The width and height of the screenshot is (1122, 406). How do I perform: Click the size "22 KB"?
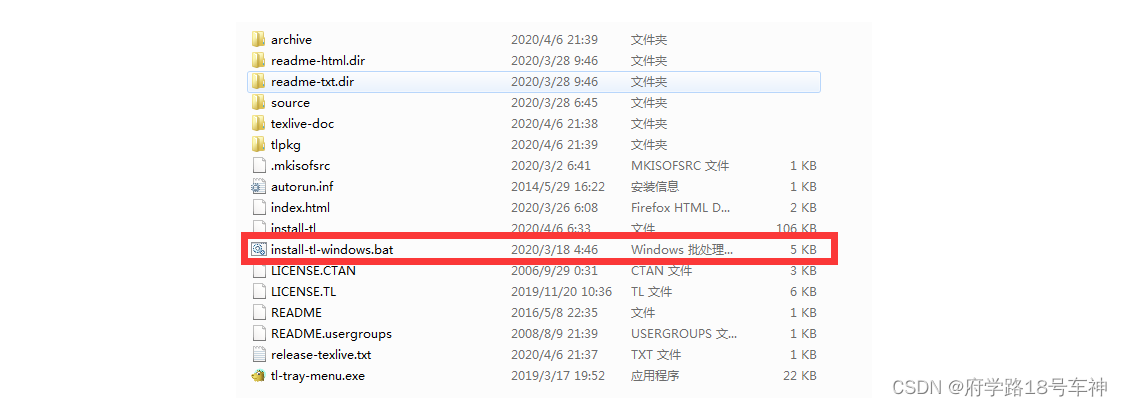pos(801,375)
